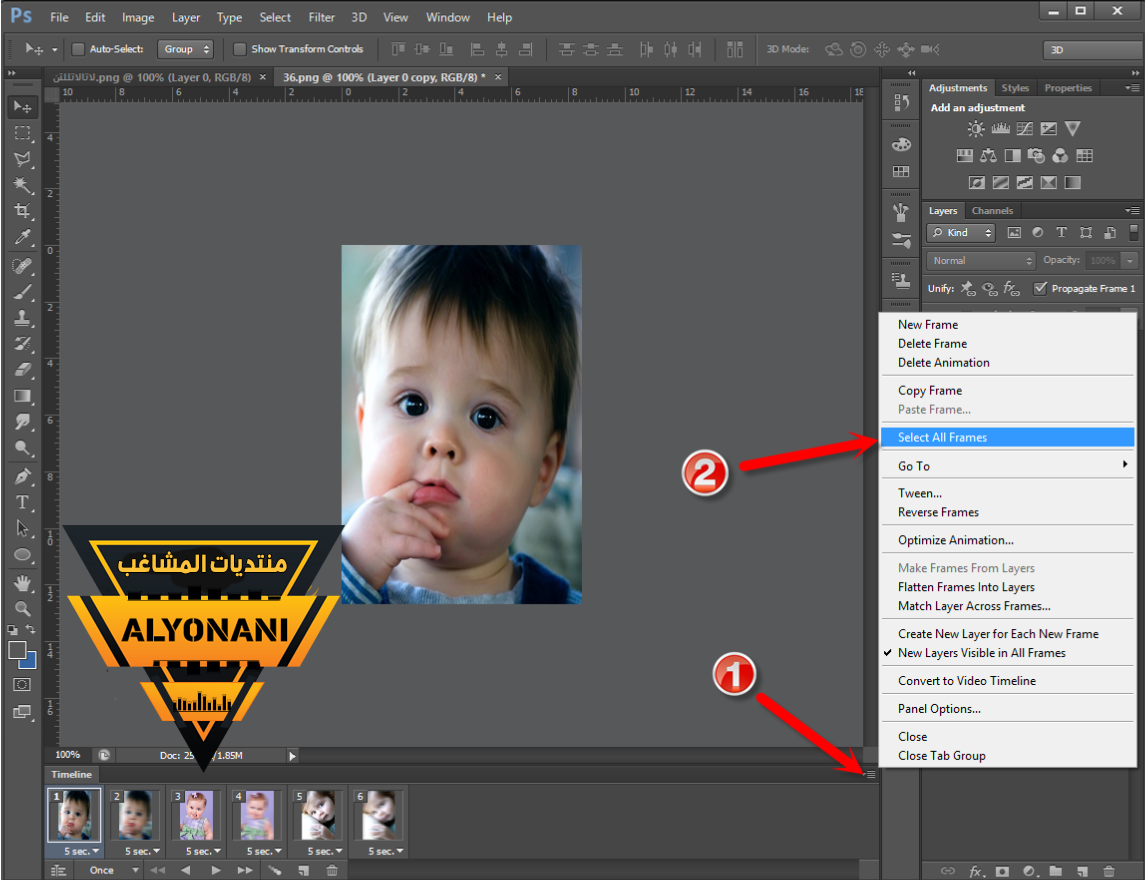This screenshot has height=880, width=1145.
Task: Enable the Auto-Select checkbox
Action: click(78, 49)
